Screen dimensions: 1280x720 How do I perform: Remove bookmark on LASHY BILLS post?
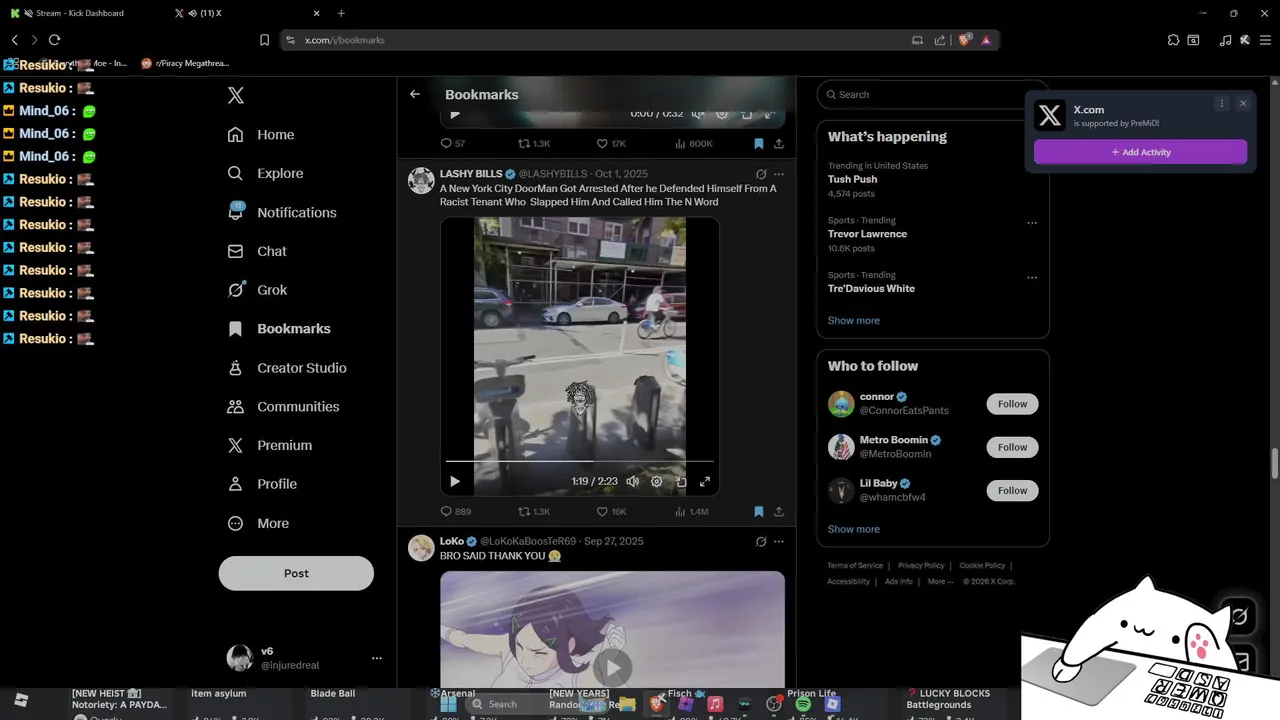759,511
